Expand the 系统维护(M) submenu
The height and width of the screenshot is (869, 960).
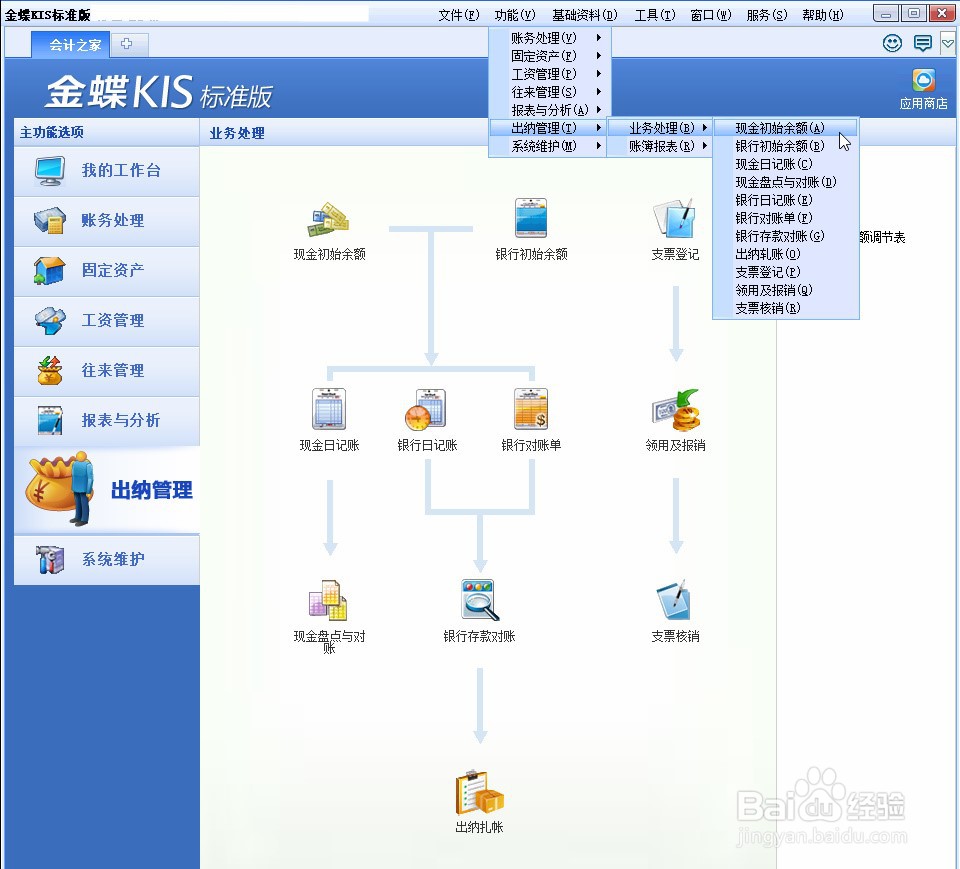[550, 146]
